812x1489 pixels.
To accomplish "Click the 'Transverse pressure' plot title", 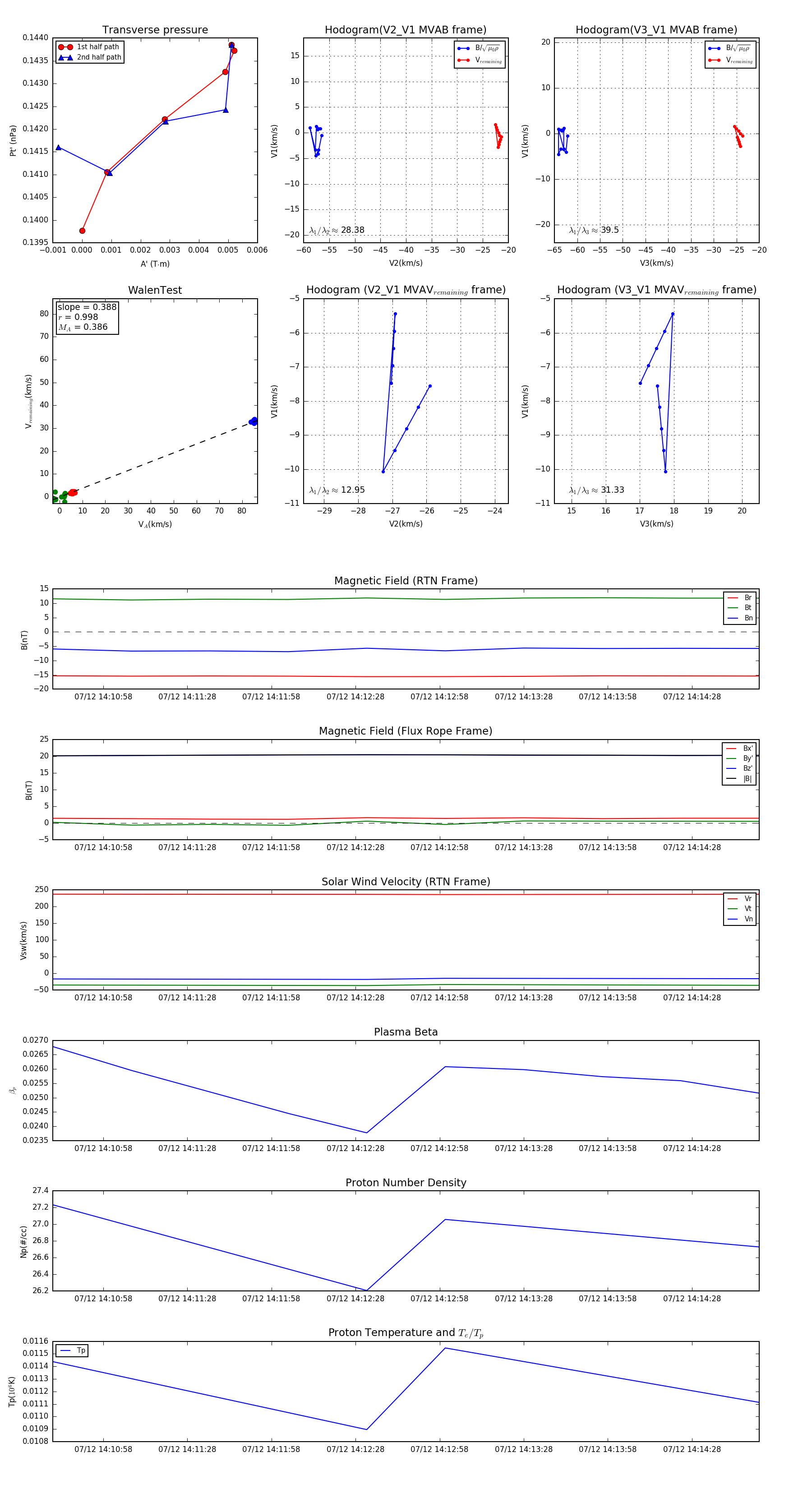I will click(x=155, y=30).
